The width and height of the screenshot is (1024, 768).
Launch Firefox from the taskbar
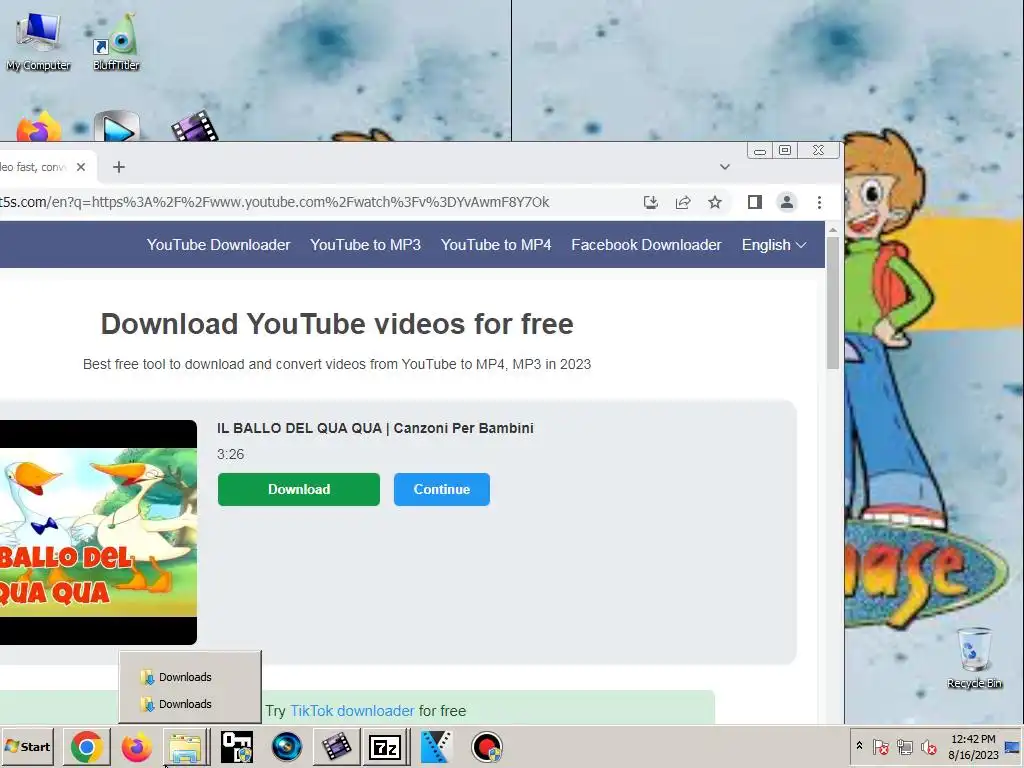[136, 747]
